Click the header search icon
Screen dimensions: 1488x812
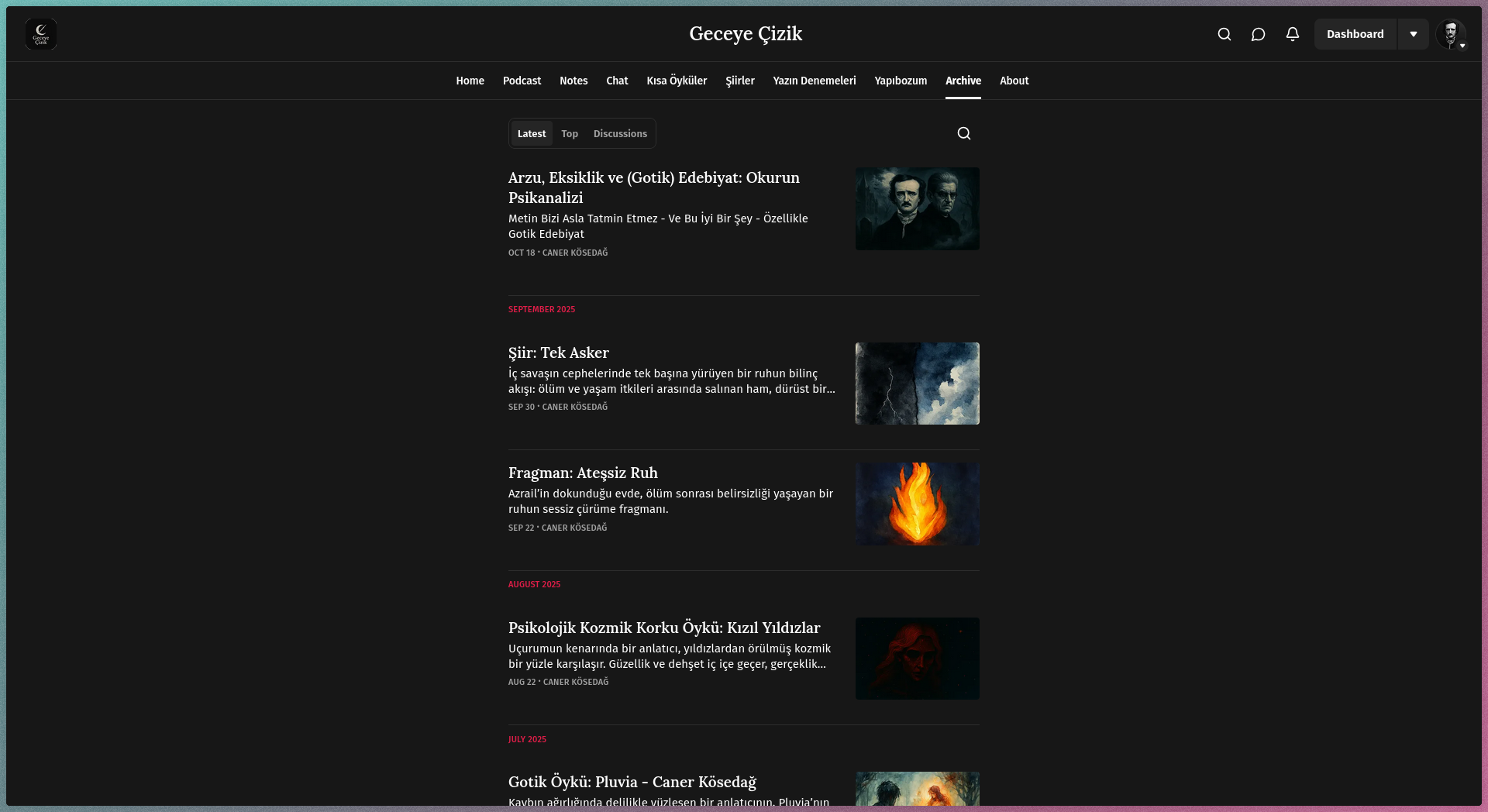[1224, 34]
